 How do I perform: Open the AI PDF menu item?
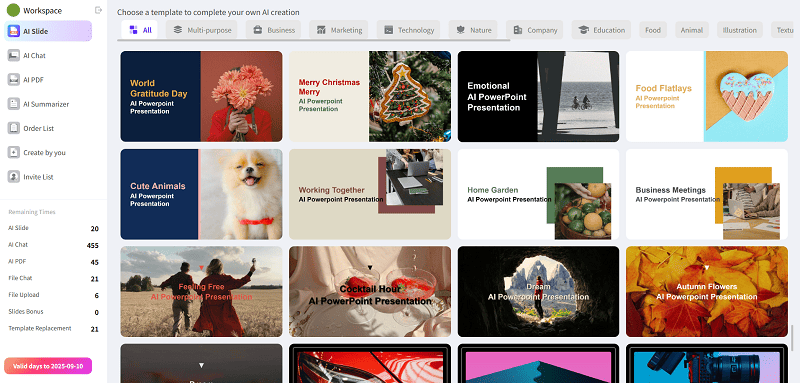[48, 80]
